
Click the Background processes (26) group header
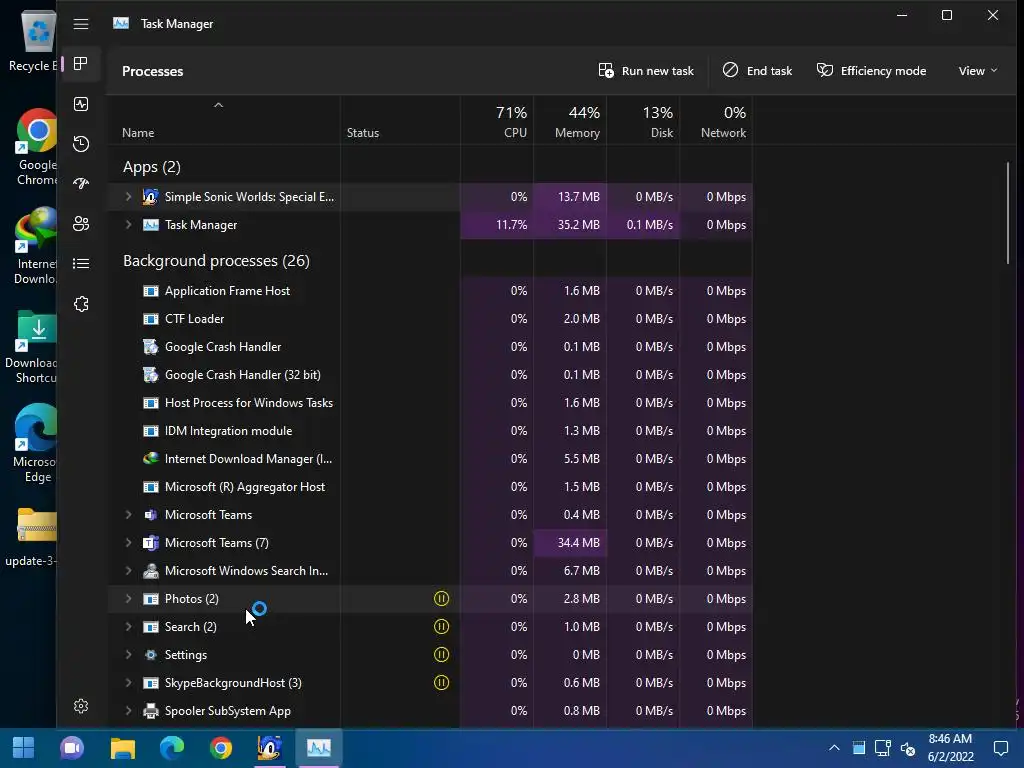(x=216, y=261)
